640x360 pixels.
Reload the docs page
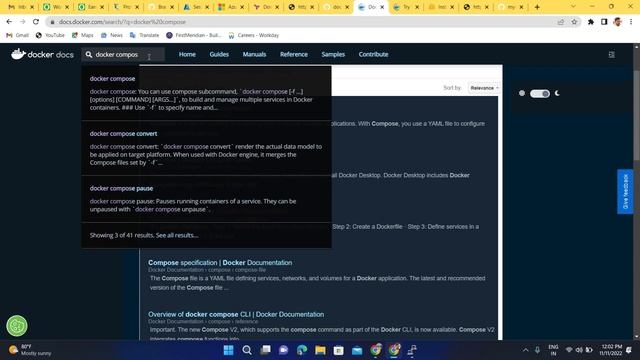pos(36,22)
